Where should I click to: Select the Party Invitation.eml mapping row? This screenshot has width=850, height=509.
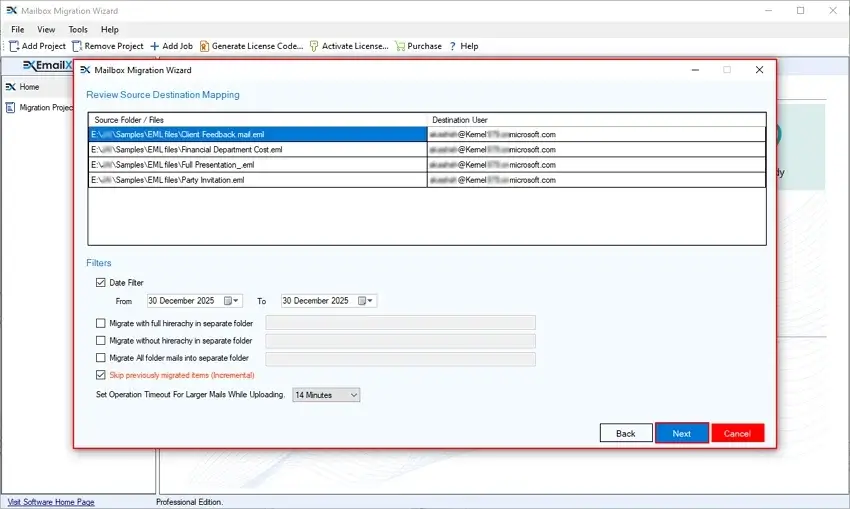point(257,180)
